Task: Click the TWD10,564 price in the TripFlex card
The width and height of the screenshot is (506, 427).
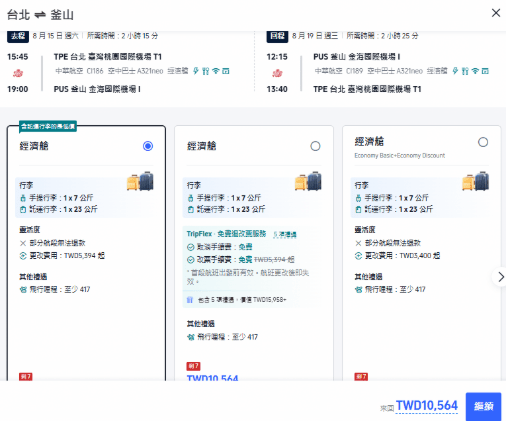Action: point(212,377)
